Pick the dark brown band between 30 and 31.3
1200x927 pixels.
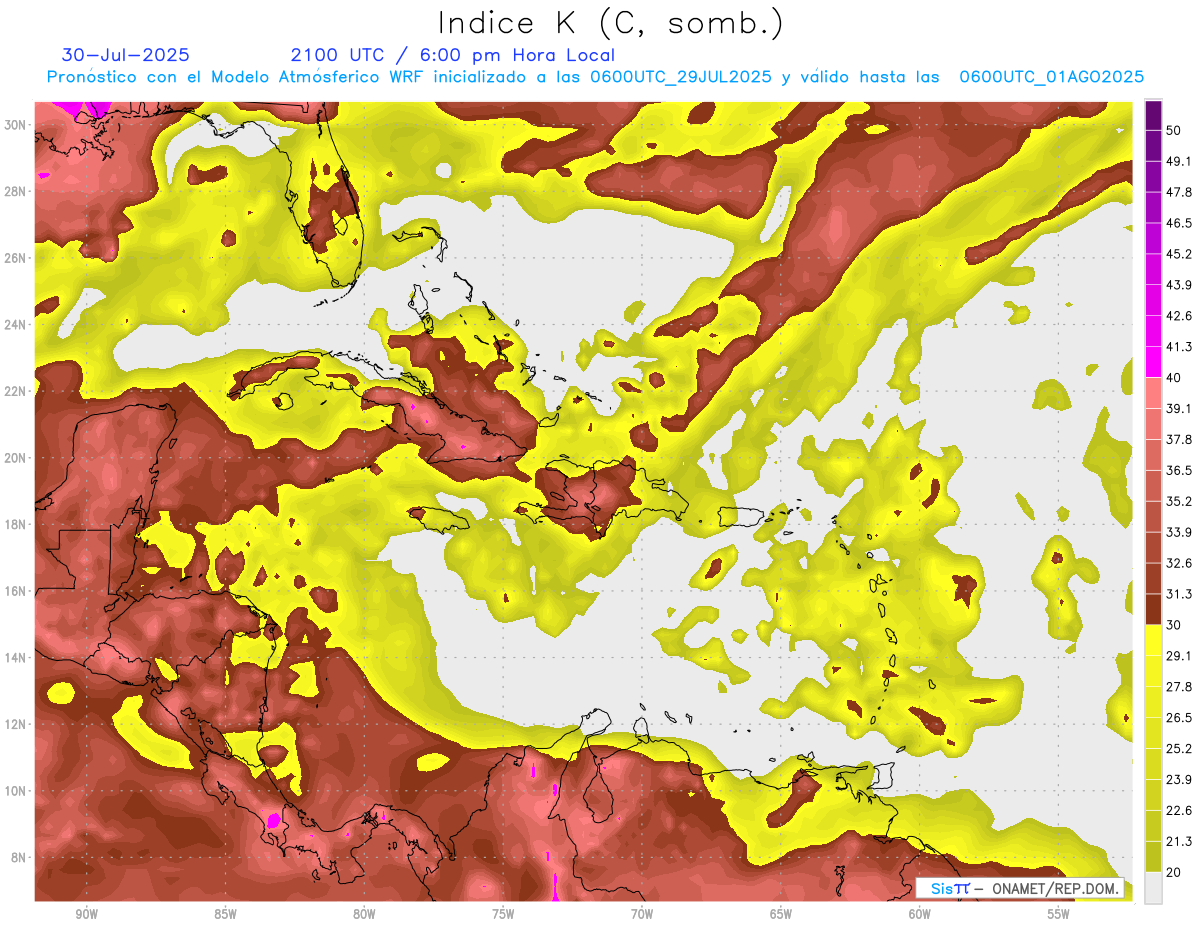[1153, 609]
